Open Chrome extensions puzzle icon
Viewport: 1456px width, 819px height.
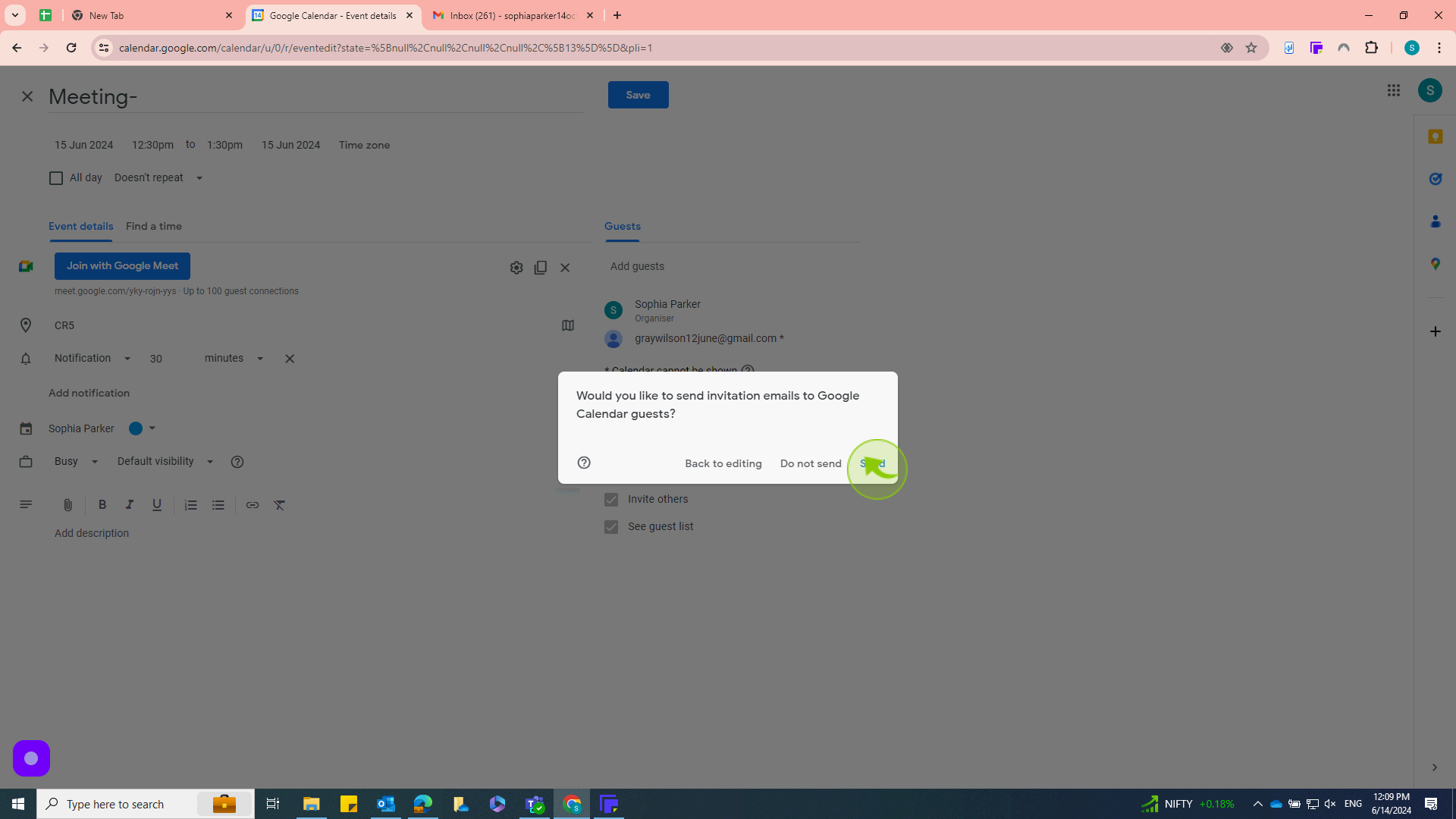pyautogui.click(x=1371, y=48)
